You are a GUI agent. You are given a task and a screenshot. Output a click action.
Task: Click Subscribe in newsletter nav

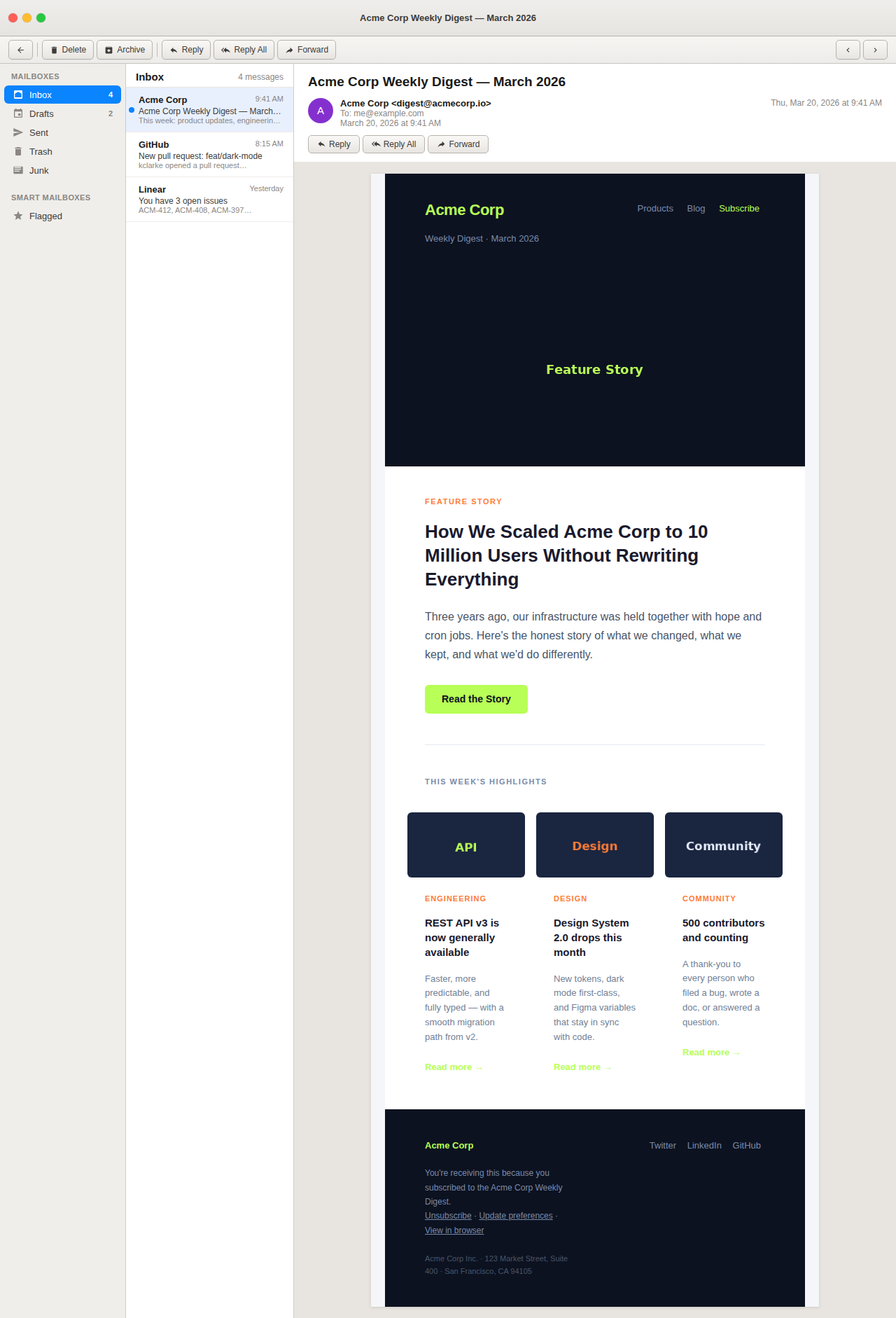[x=739, y=209]
